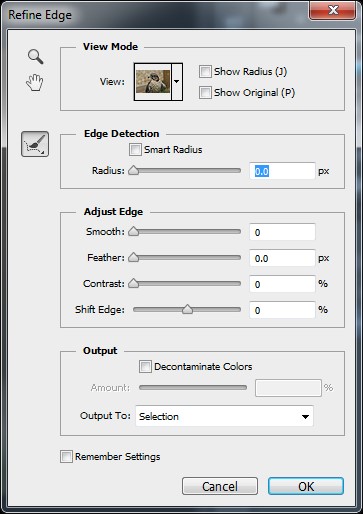Click the Radius px value field
The height and width of the screenshot is (514, 363).
pyautogui.click(x=282, y=171)
